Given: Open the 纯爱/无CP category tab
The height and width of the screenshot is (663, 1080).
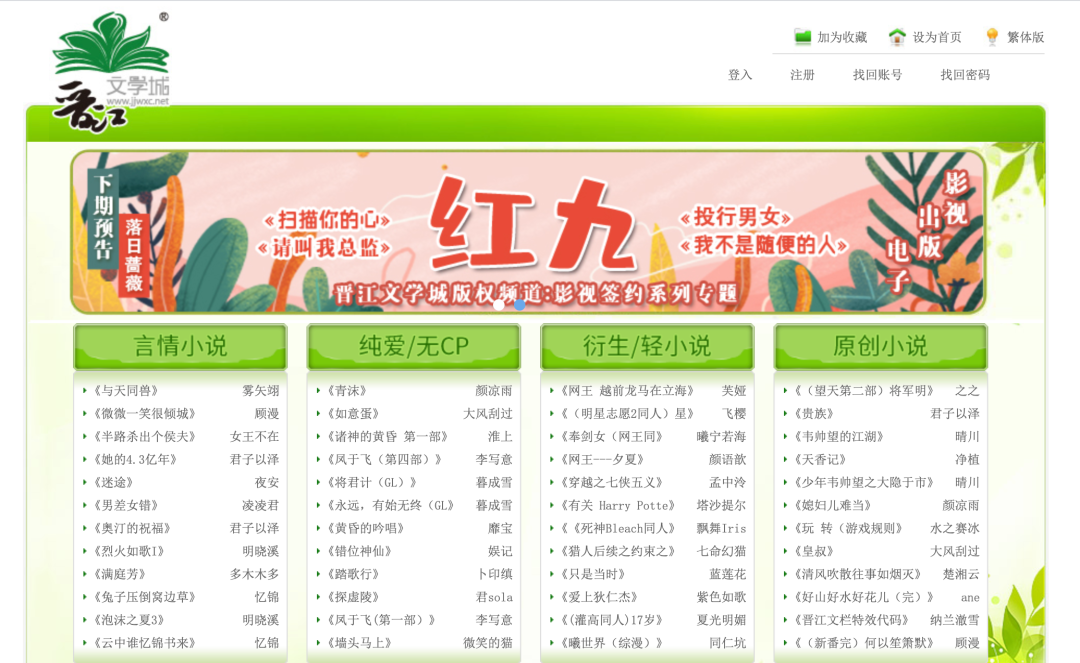Looking at the screenshot, I should (x=413, y=346).
